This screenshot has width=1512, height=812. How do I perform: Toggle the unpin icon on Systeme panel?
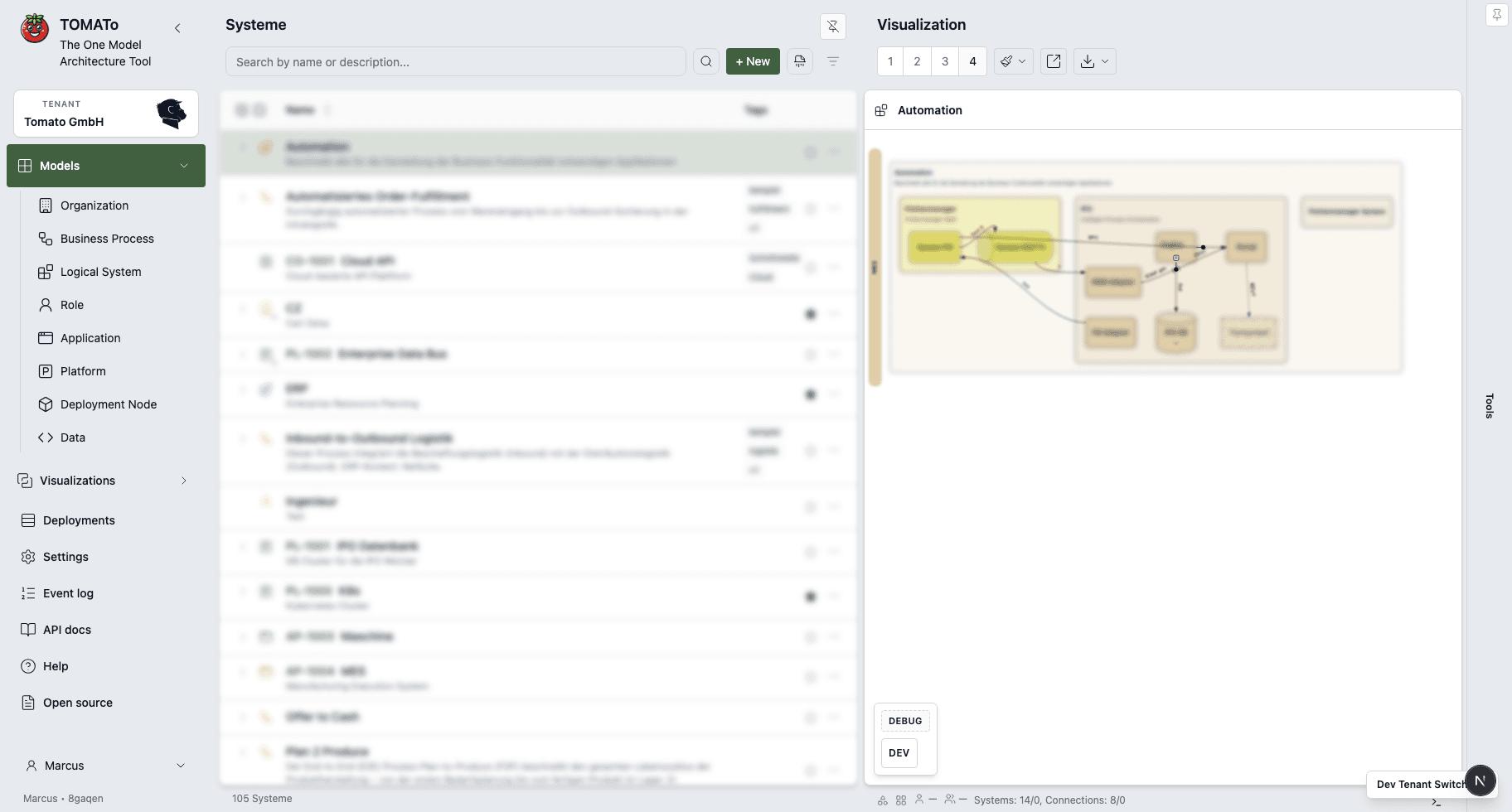click(833, 27)
